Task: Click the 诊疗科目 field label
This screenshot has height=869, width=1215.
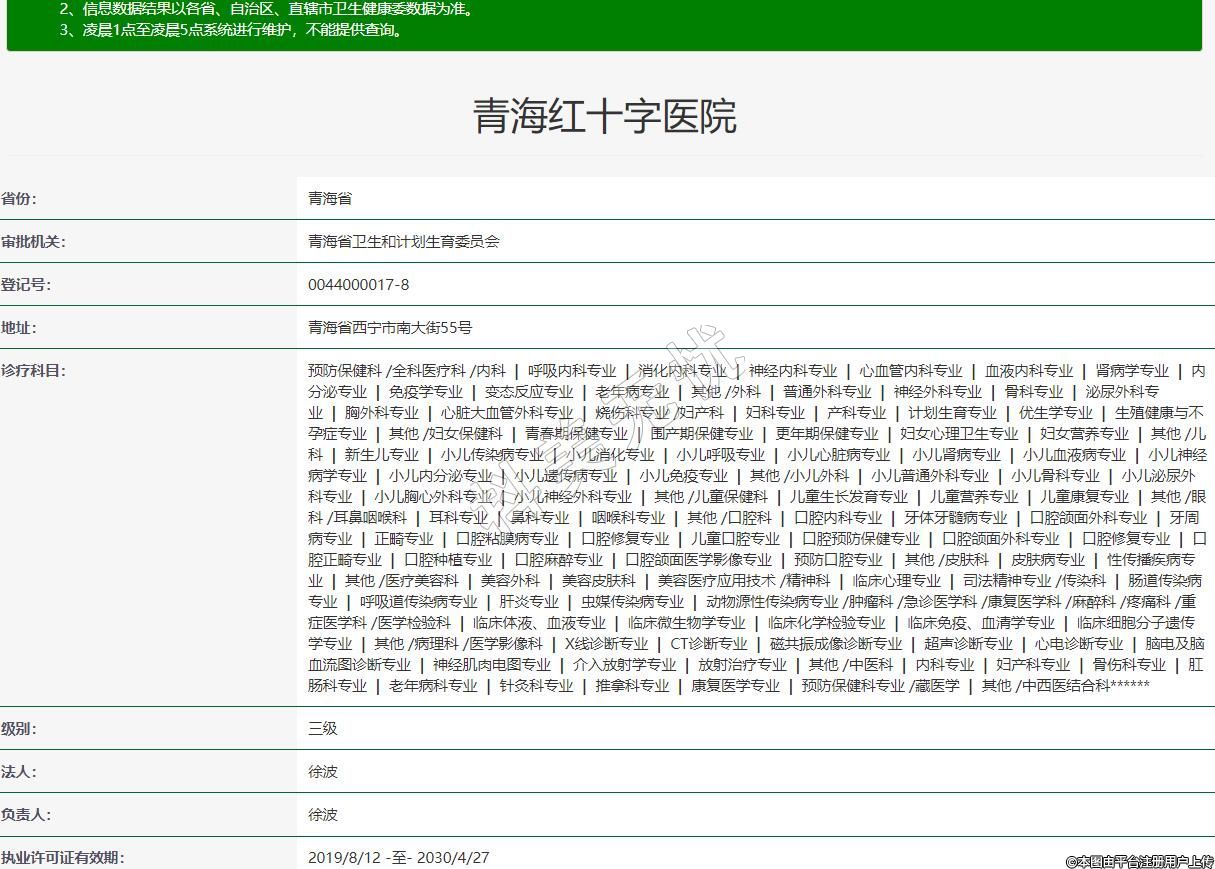Action: 33,370
